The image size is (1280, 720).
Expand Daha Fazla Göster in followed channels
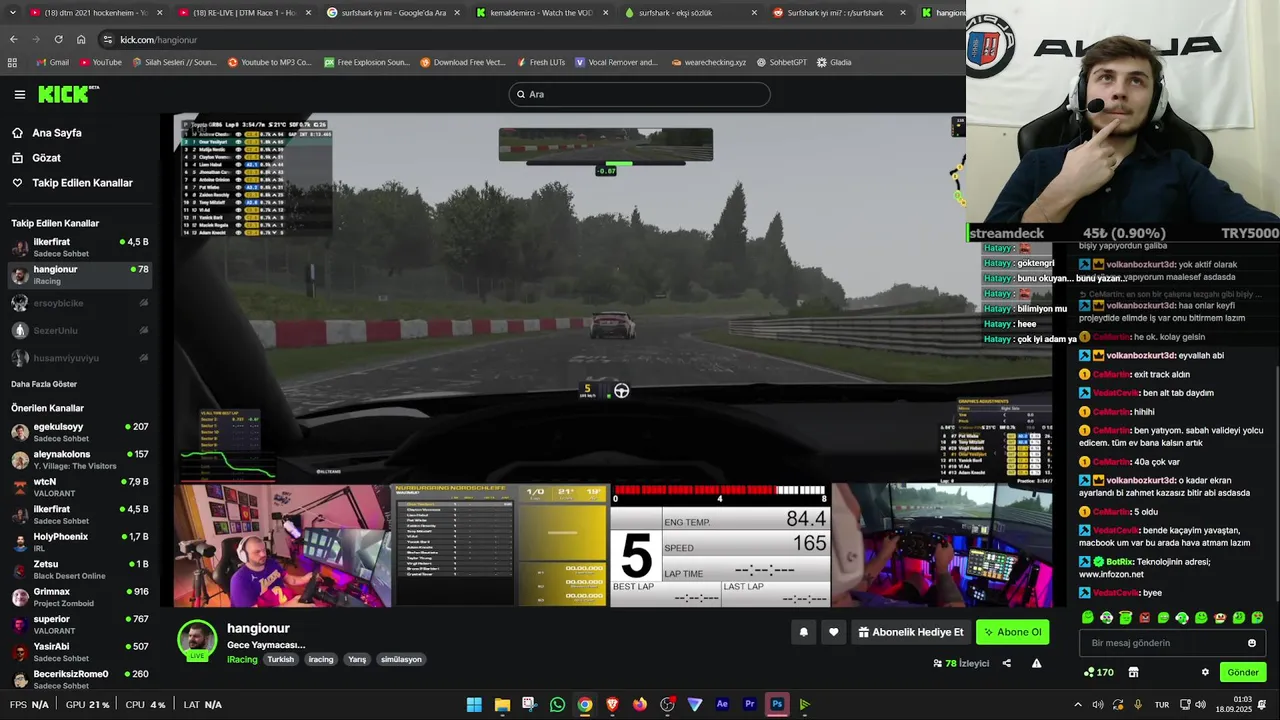point(44,384)
